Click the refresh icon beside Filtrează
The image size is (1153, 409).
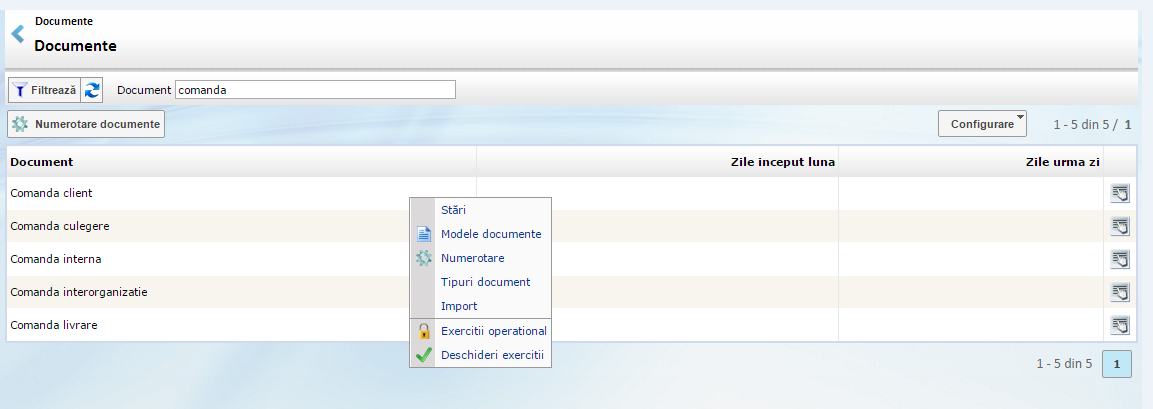pyautogui.click(x=92, y=90)
